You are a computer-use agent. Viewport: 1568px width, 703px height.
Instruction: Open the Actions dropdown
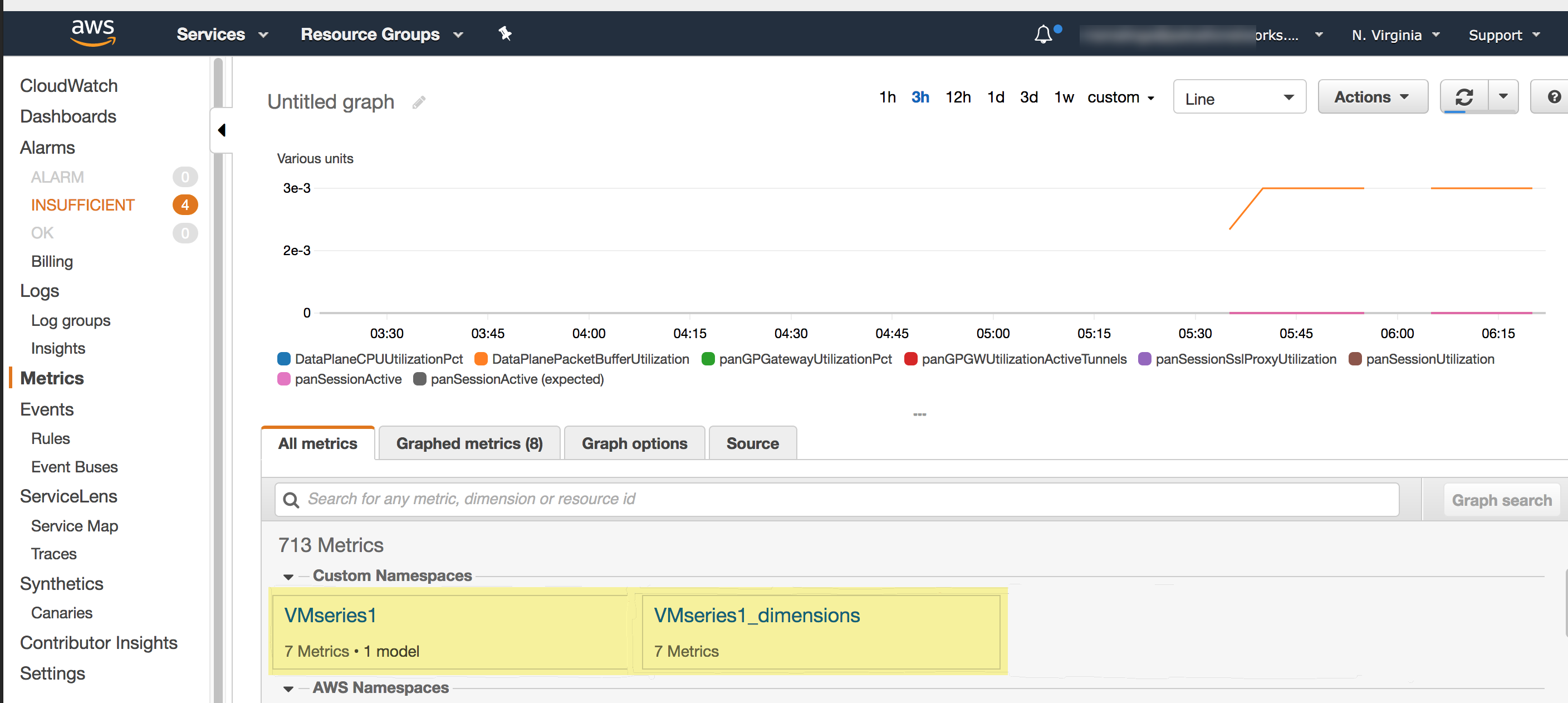tap(1372, 97)
